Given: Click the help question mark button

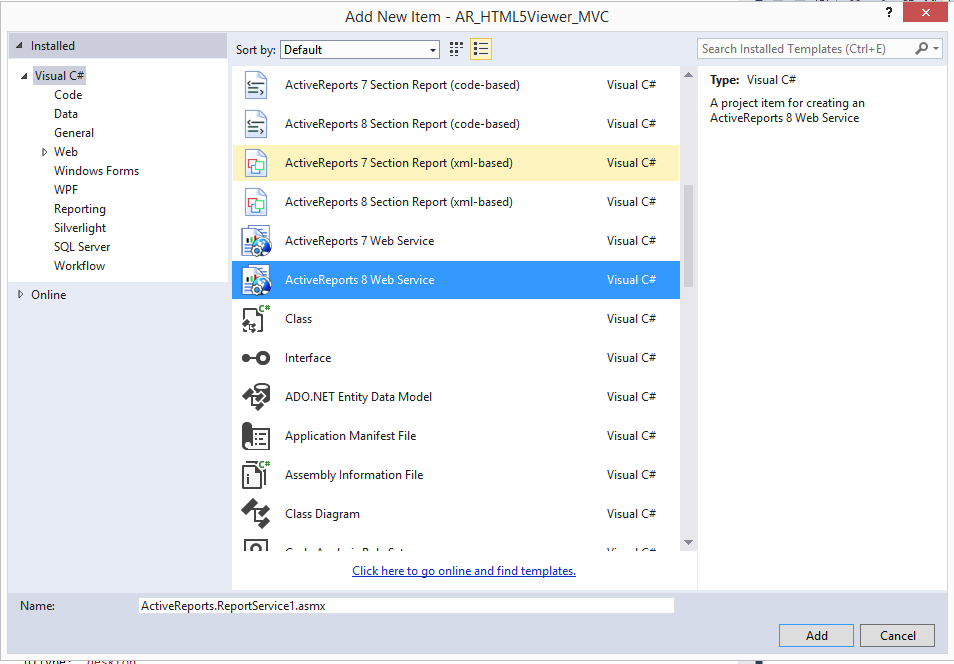Looking at the screenshot, I should point(889,12).
